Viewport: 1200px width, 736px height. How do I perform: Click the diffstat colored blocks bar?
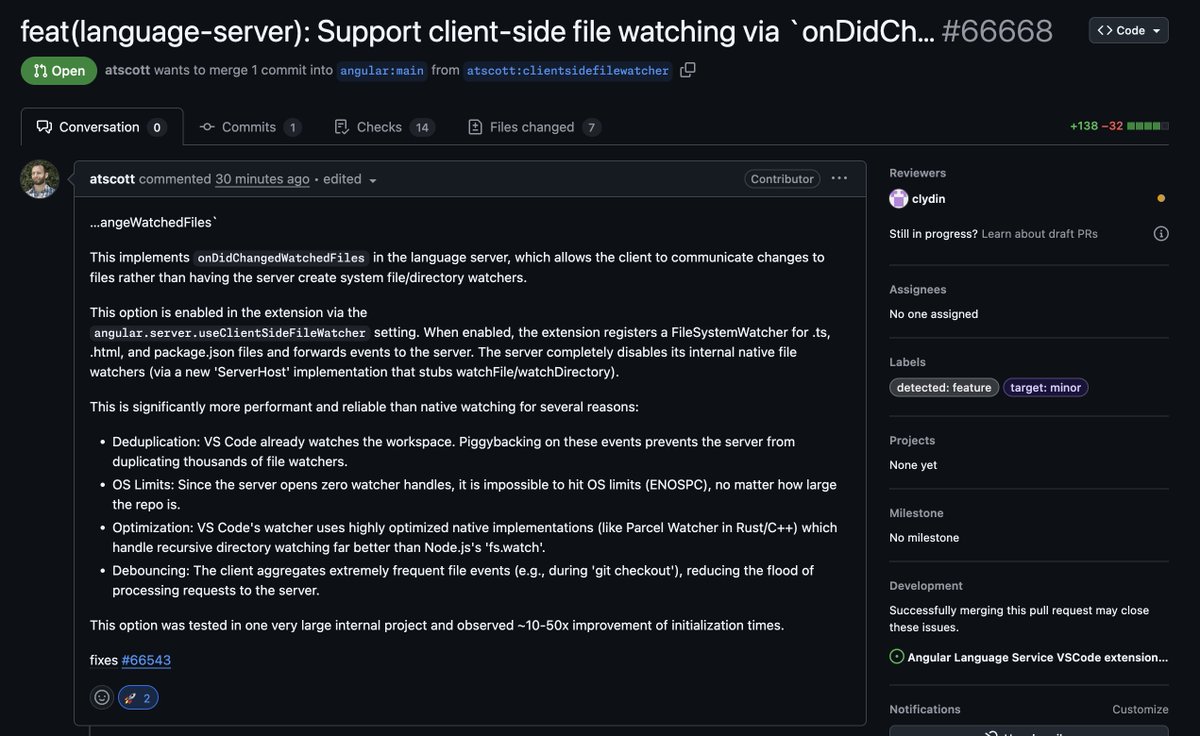point(1148,126)
